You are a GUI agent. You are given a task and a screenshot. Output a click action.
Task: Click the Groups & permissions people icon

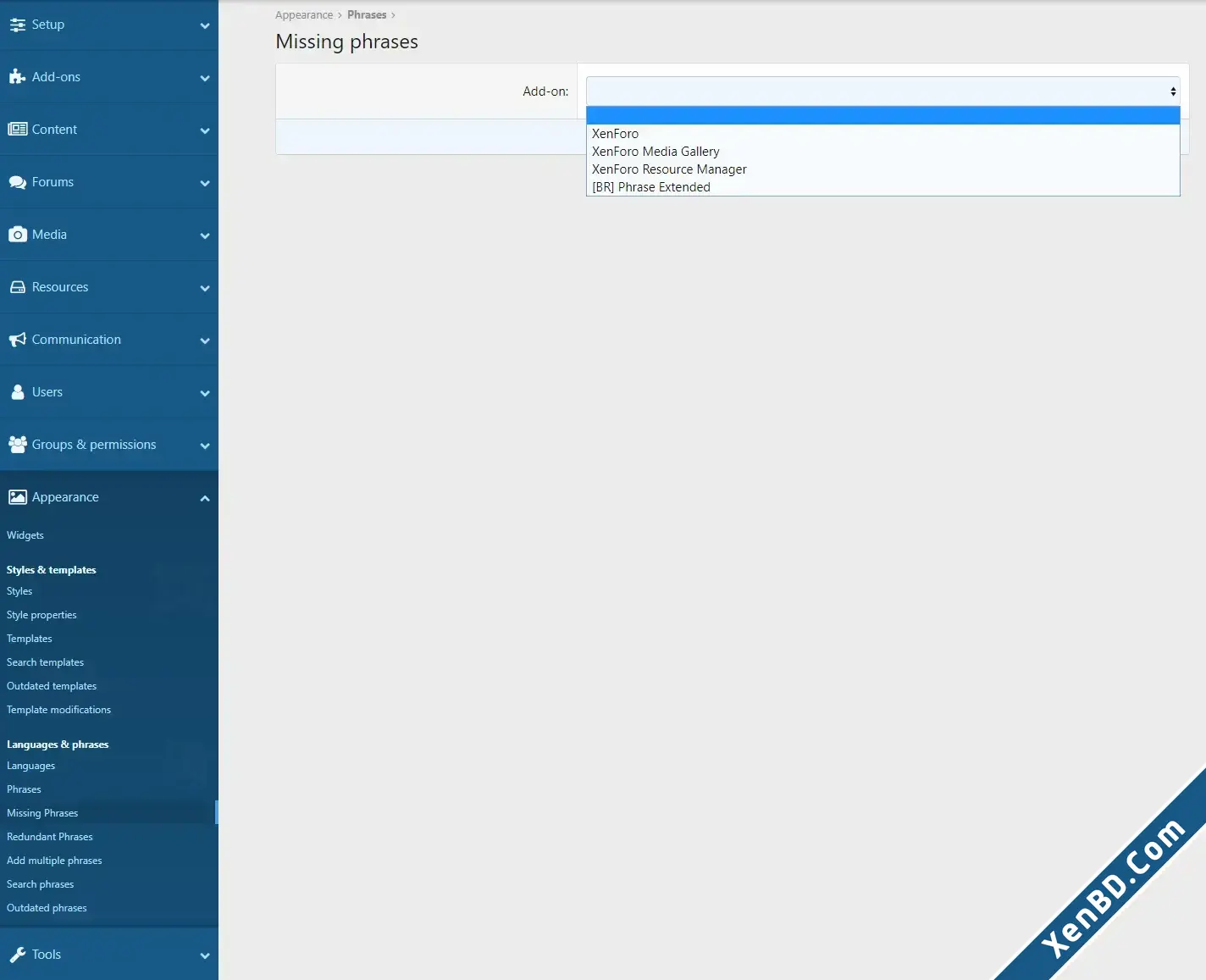coord(17,445)
